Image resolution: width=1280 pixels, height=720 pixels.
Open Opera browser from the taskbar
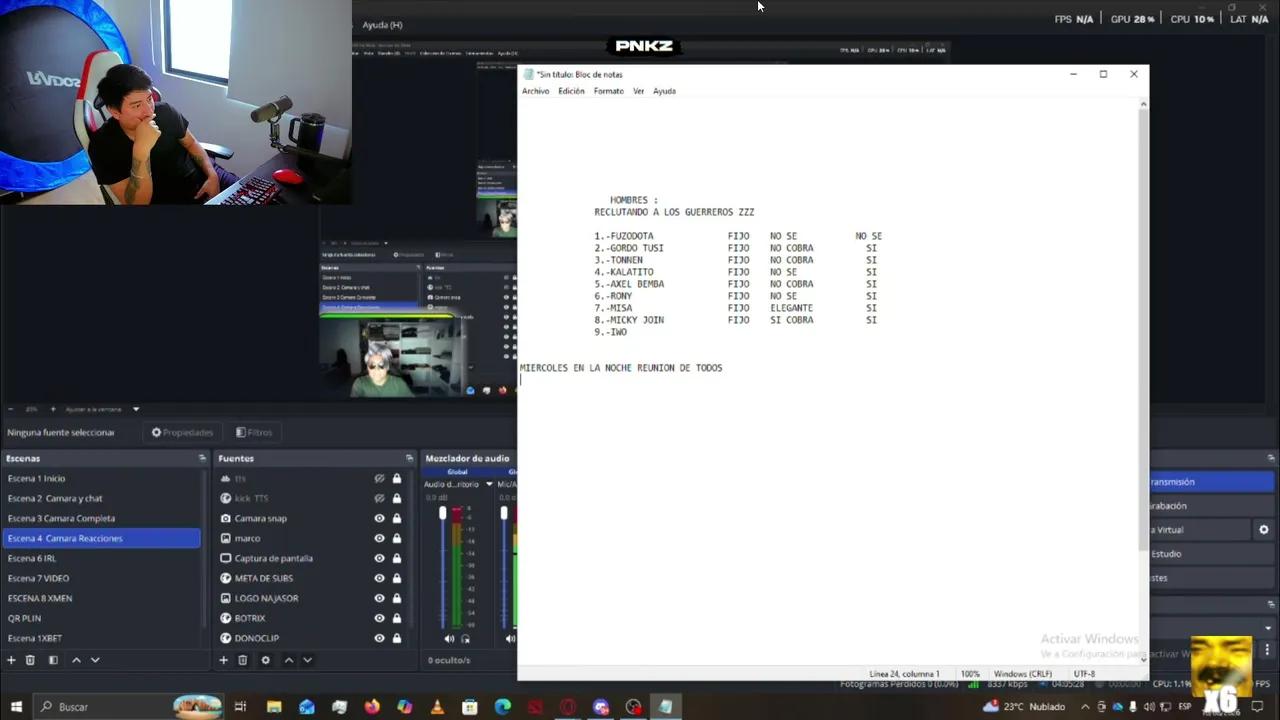[x=568, y=707]
